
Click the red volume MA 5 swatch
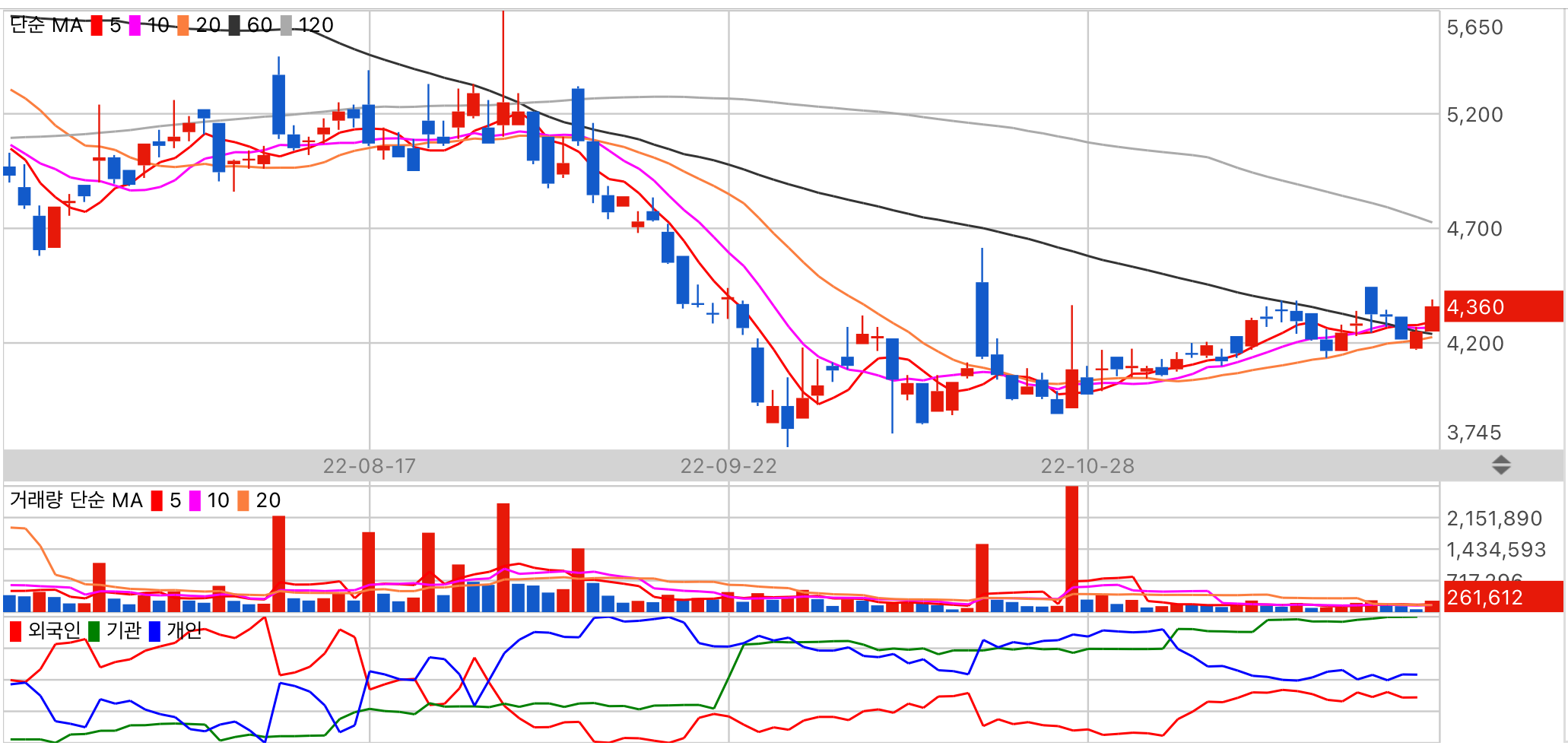point(157,501)
